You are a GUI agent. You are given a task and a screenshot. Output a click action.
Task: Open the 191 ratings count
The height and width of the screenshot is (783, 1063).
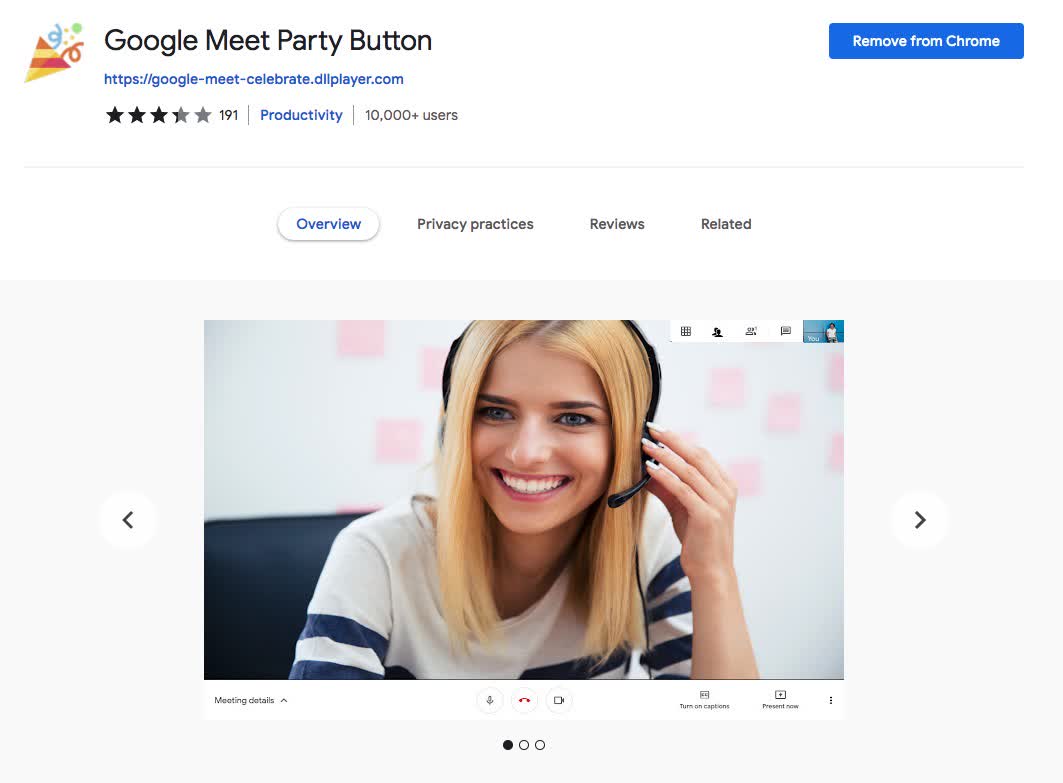(x=228, y=115)
